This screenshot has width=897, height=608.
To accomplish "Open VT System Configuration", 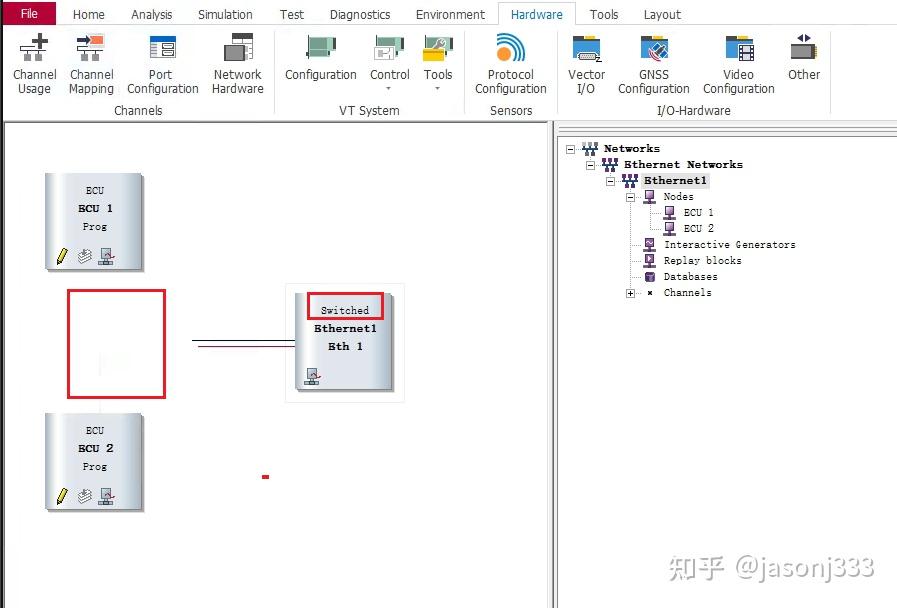I will click(319, 60).
